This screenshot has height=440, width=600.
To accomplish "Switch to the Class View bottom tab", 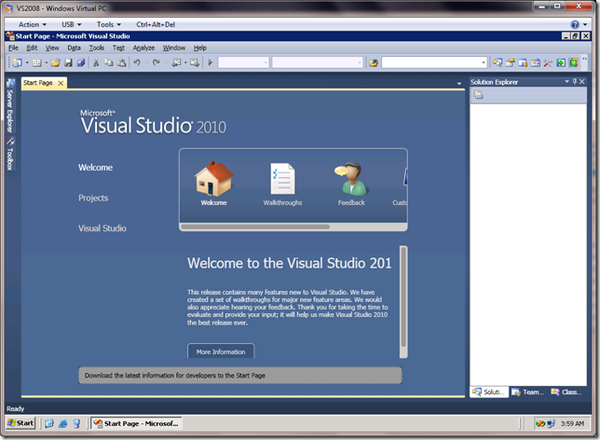I will [566, 392].
